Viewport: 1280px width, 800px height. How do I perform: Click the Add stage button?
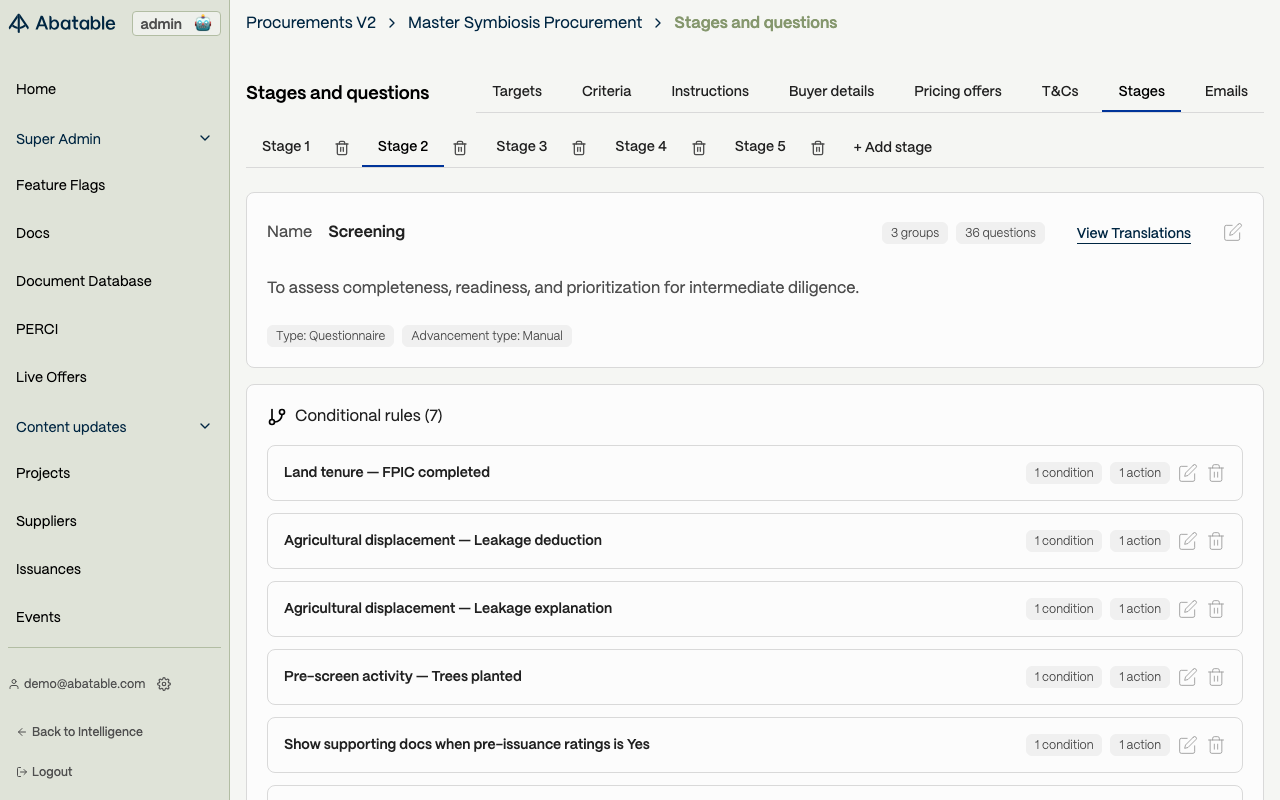click(892, 147)
